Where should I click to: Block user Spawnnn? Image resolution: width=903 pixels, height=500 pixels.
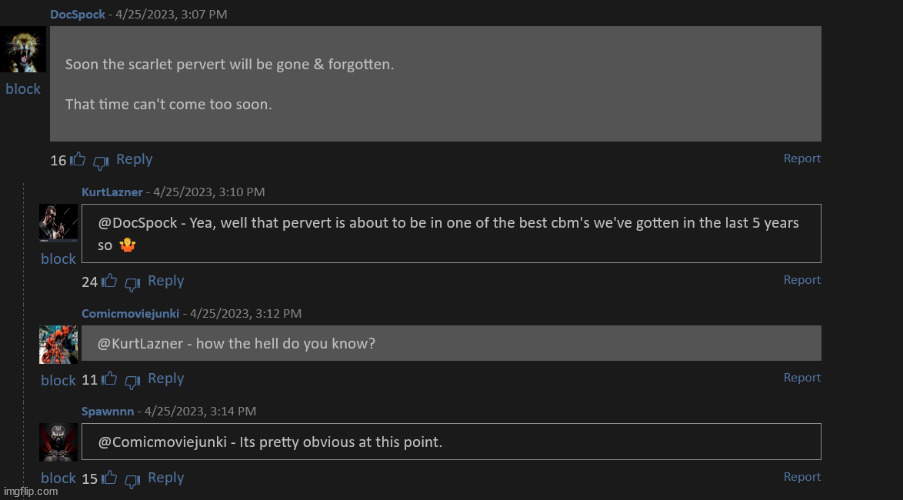(58, 478)
